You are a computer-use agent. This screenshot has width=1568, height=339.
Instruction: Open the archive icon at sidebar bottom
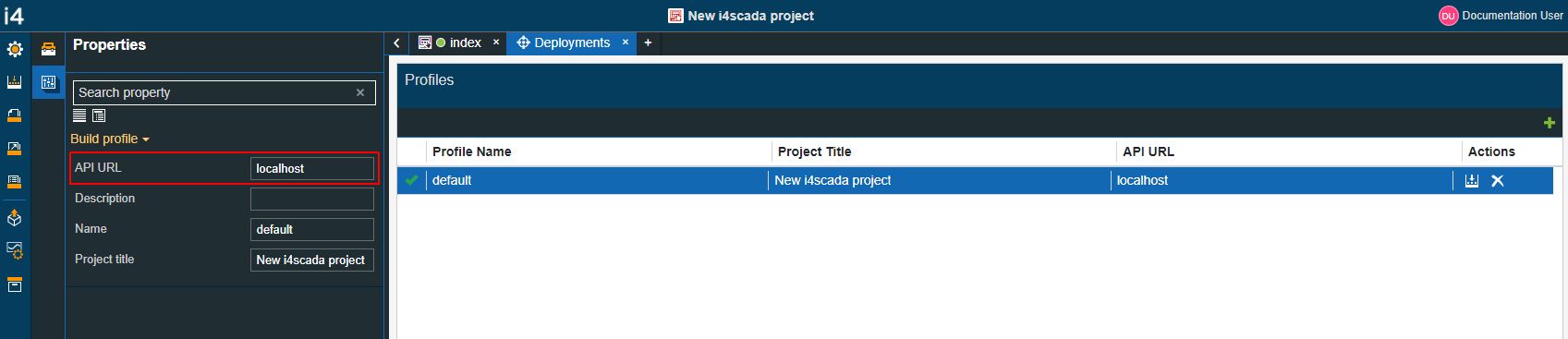tap(15, 285)
